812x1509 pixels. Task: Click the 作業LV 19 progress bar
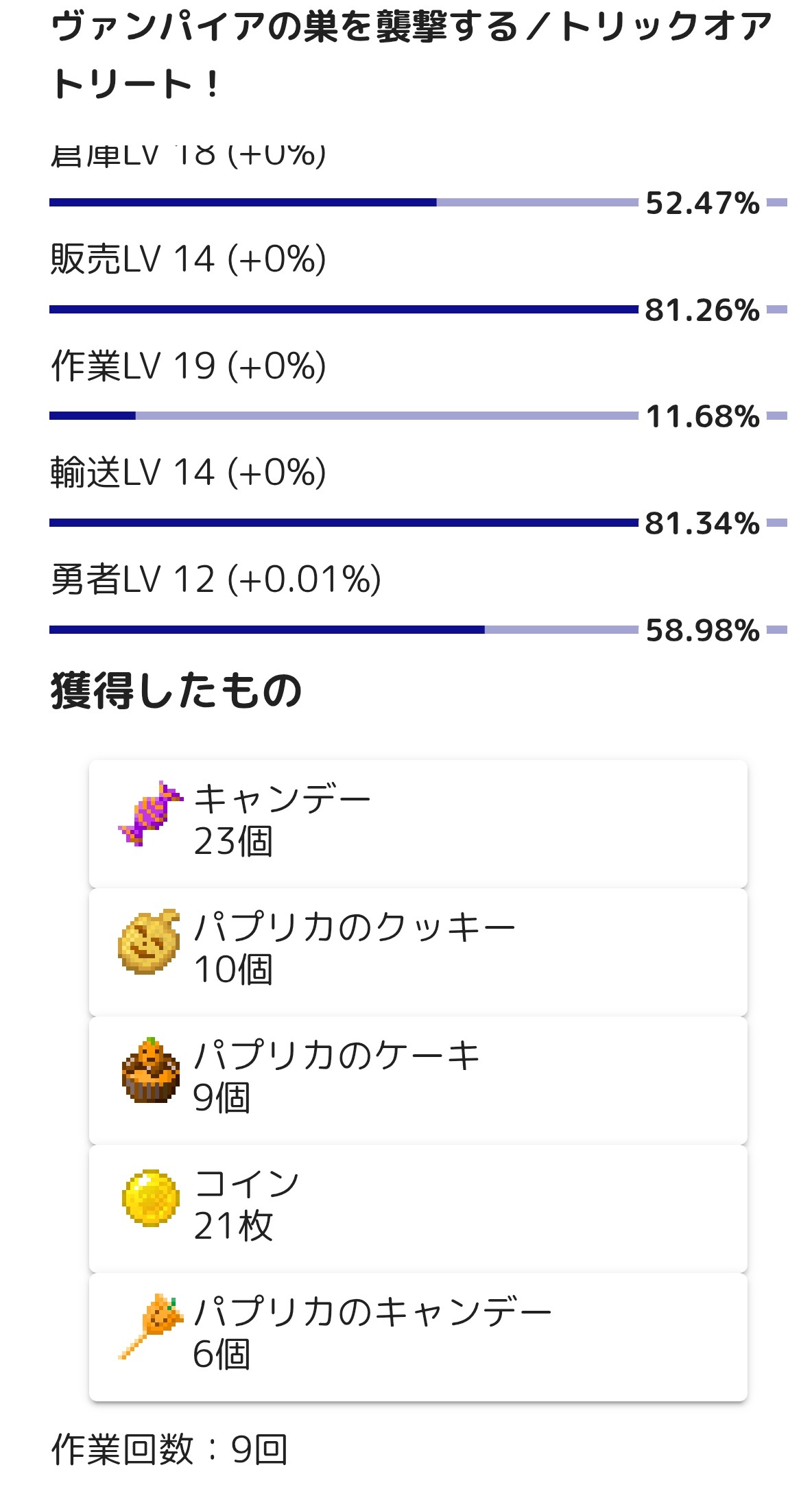click(343, 416)
